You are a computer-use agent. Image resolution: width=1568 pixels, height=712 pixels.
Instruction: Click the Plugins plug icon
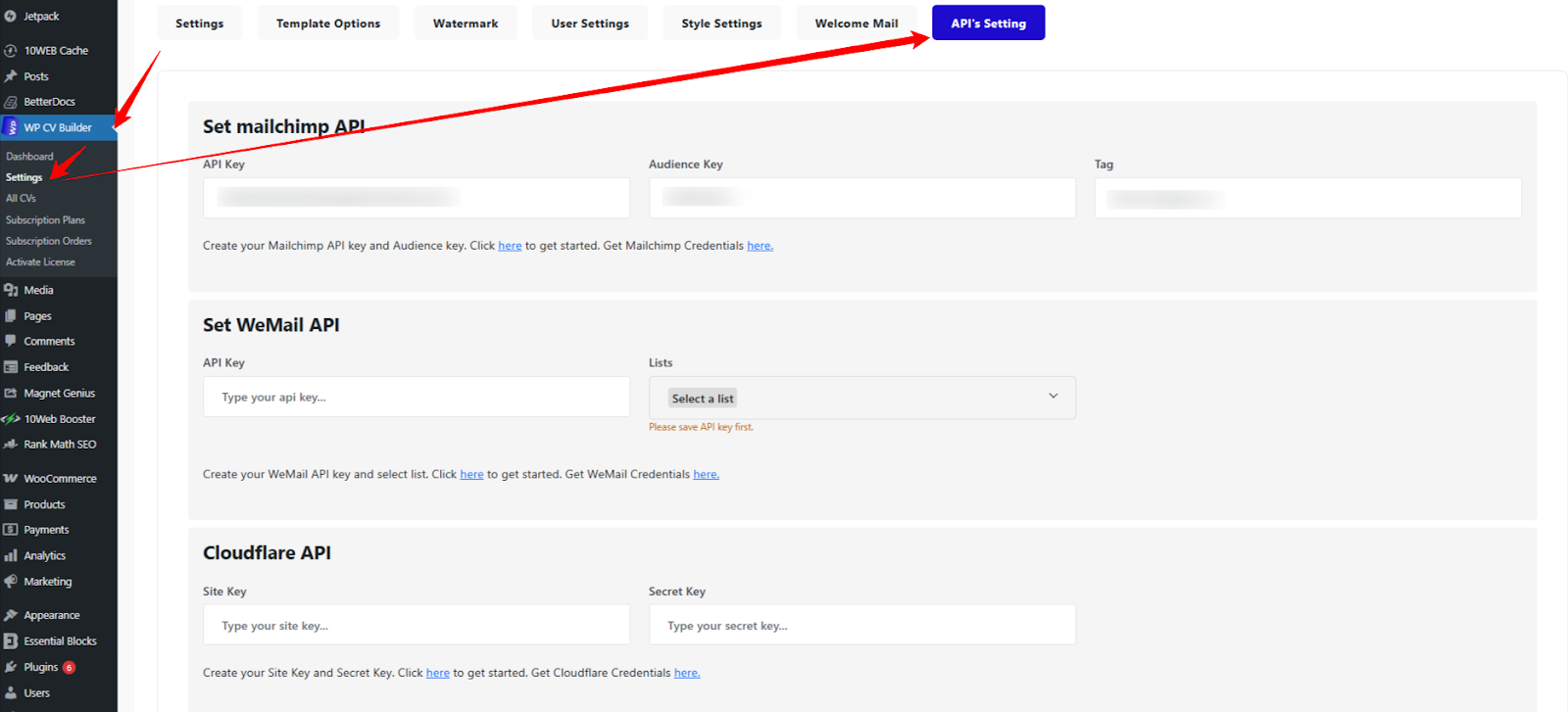tap(11, 667)
